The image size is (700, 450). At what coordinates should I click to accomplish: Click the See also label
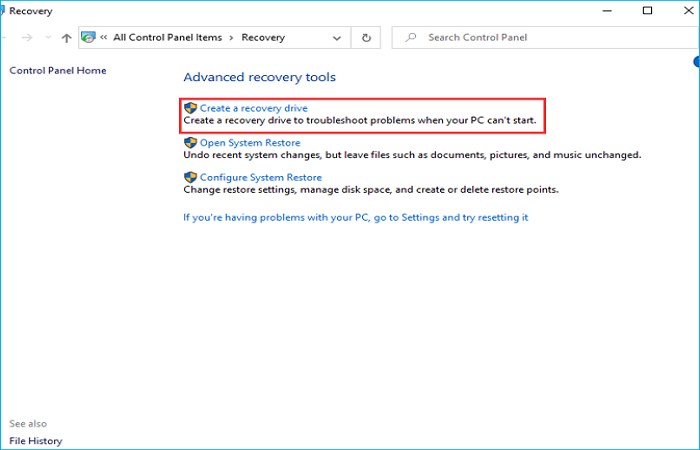click(28, 423)
